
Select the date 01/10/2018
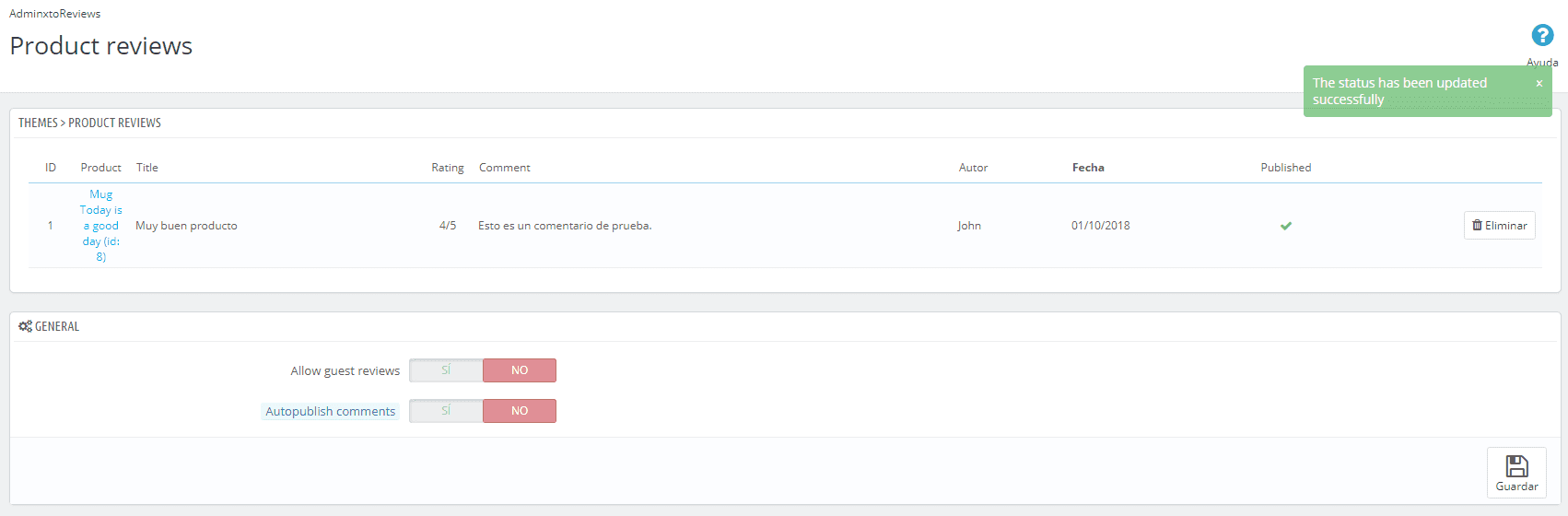pyautogui.click(x=1101, y=226)
